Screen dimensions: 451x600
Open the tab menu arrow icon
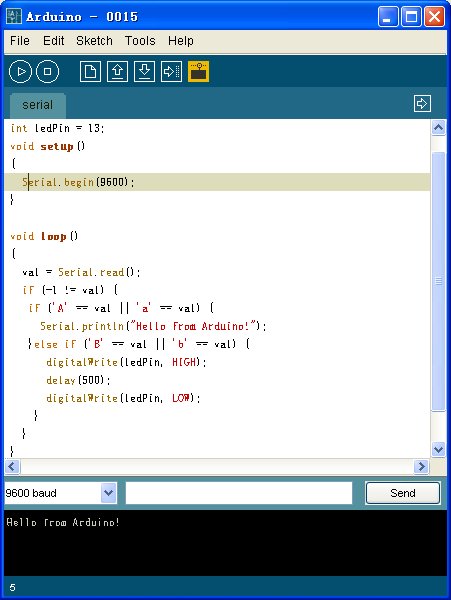(422, 104)
